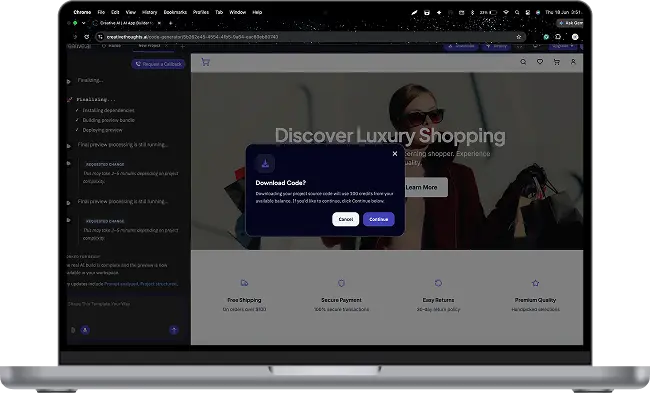Open the History menu

(150, 12)
